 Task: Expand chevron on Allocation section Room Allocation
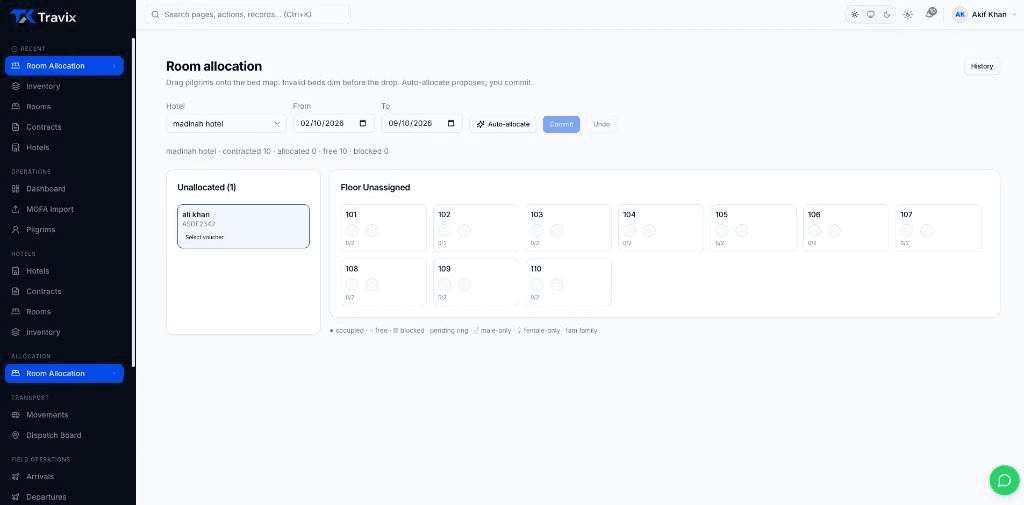pyautogui.click(x=114, y=374)
